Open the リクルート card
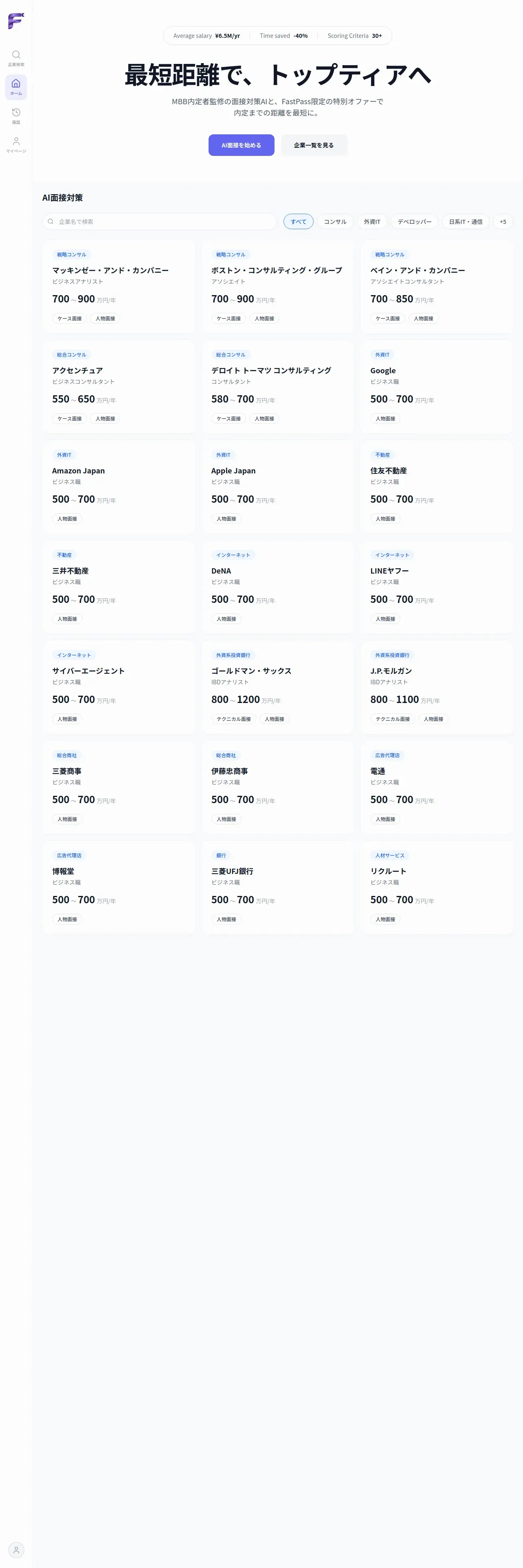523x1568 pixels. coord(437,887)
